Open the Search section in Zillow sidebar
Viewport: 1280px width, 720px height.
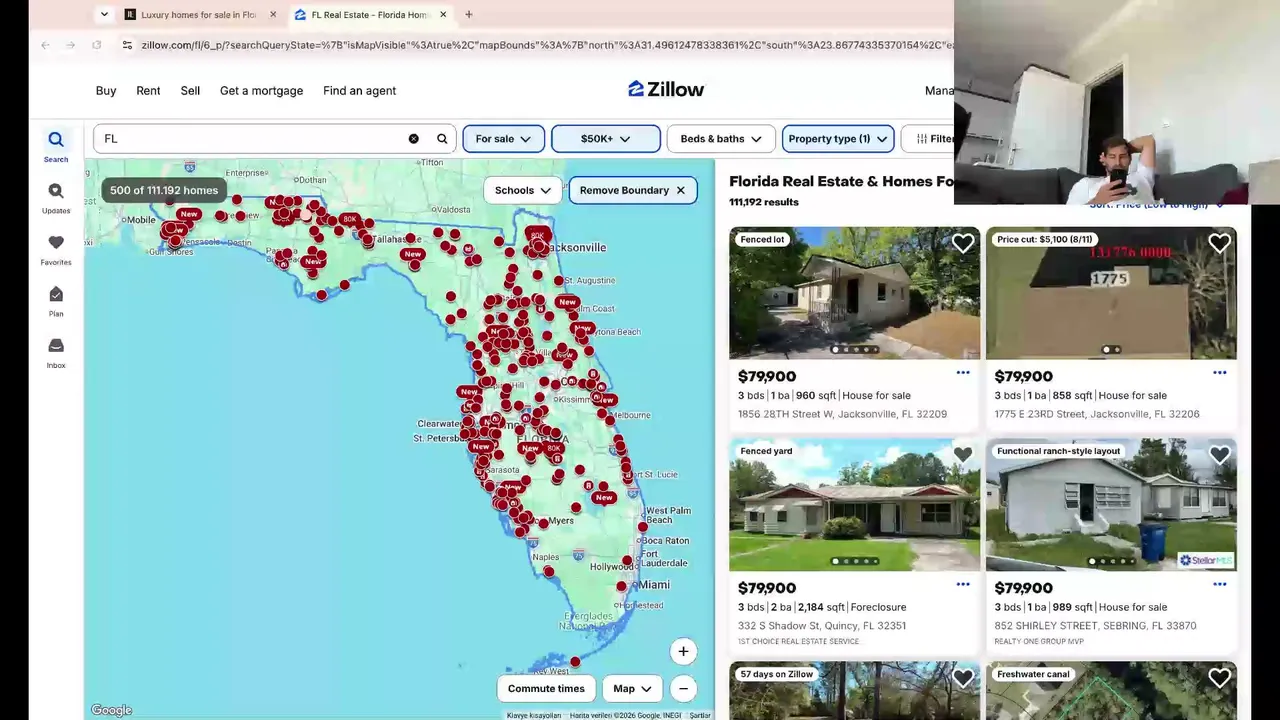click(x=56, y=146)
